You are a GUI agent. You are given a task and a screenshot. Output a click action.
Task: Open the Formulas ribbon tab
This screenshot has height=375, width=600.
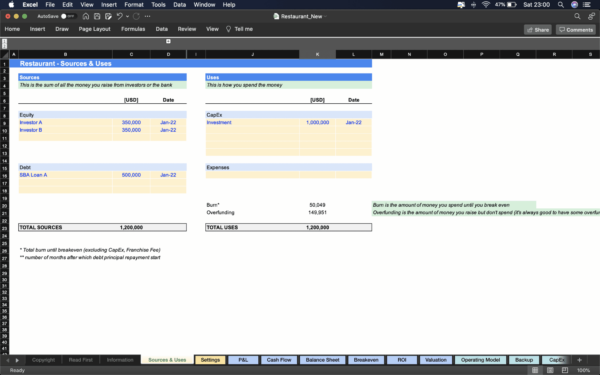133,29
